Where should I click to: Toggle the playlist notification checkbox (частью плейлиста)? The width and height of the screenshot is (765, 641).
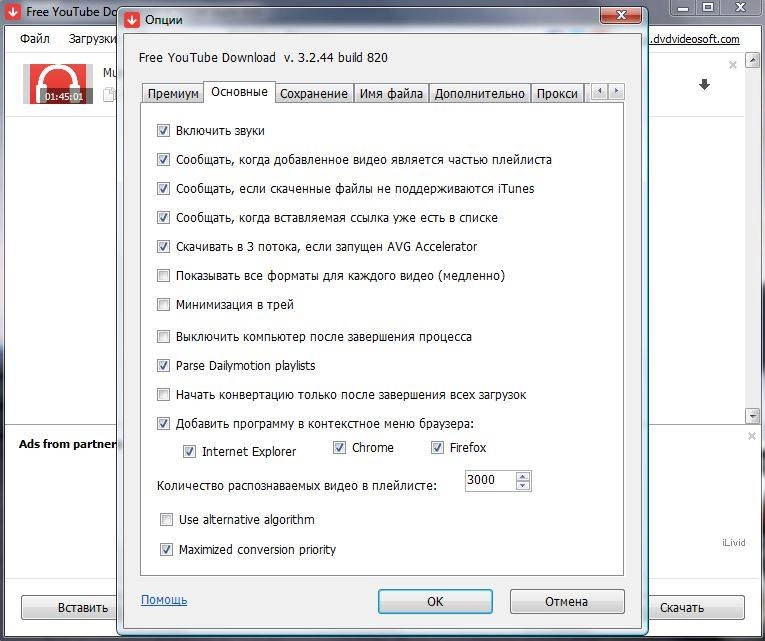(x=163, y=160)
